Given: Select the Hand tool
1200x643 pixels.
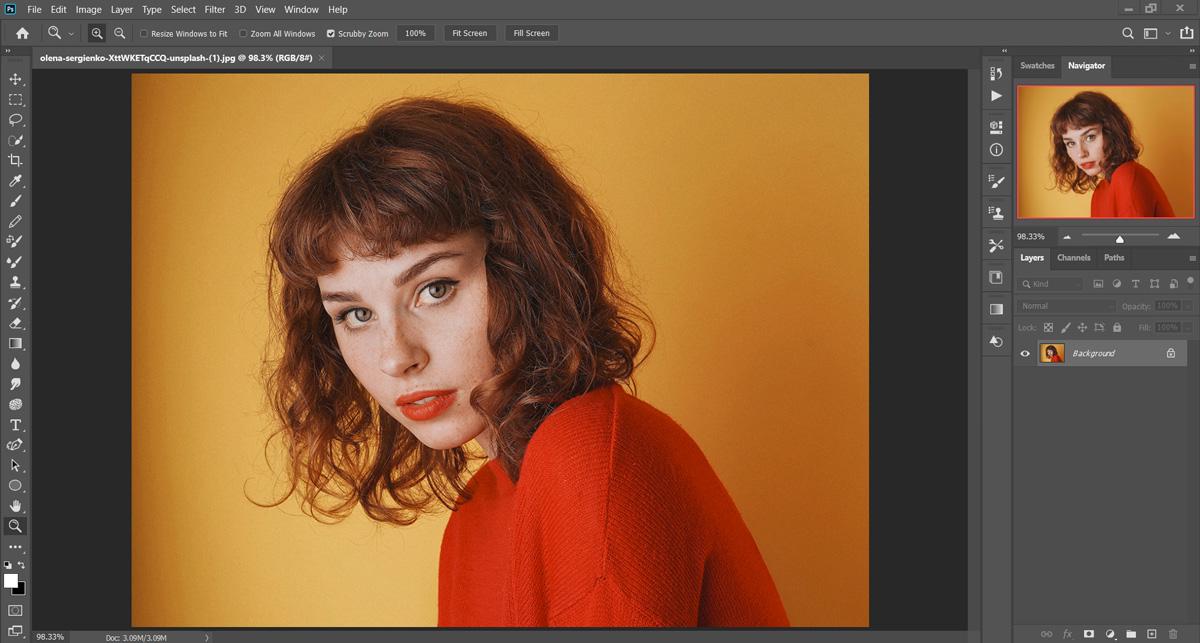Looking at the screenshot, I should click(x=15, y=506).
